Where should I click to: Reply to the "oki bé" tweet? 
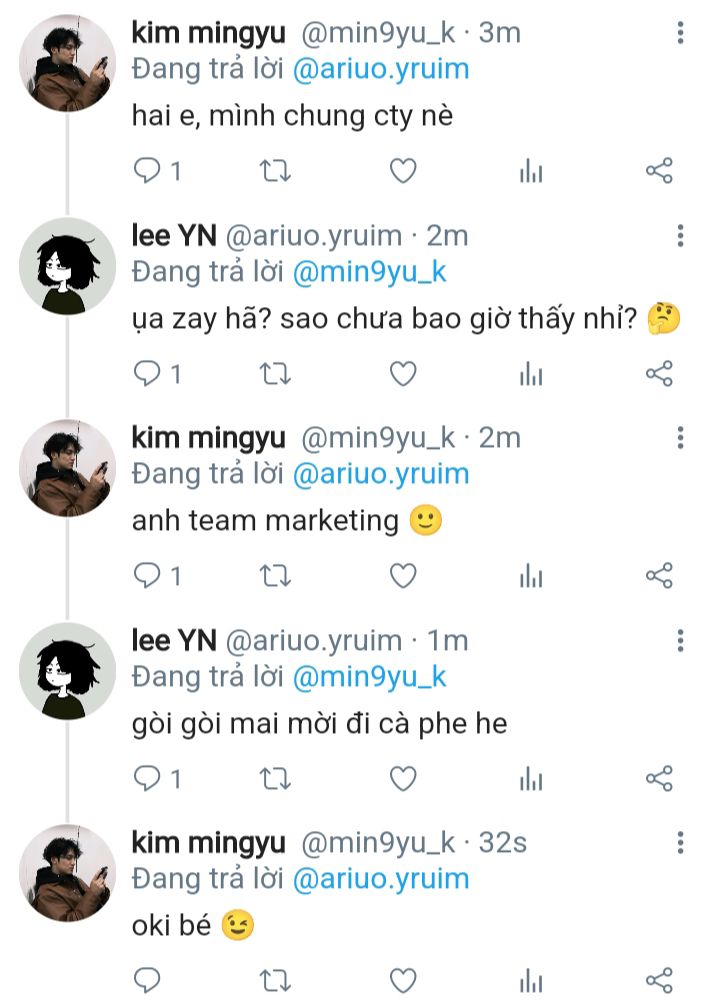click(148, 979)
